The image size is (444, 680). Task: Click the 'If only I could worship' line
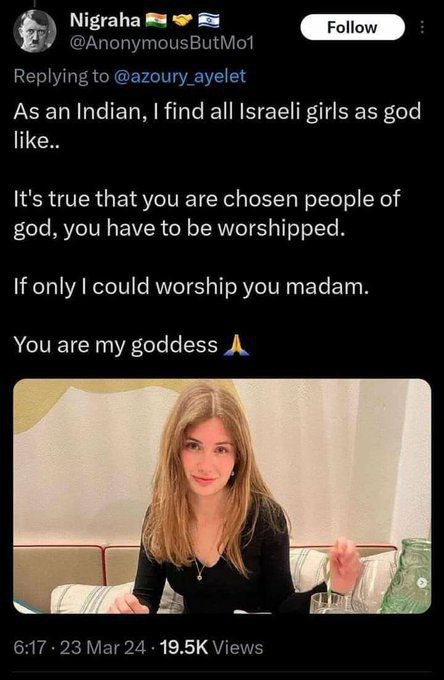(191, 287)
